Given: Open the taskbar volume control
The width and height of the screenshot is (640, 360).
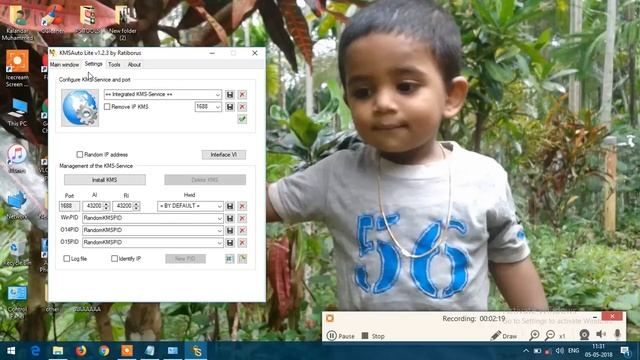Looking at the screenshot, I should pyautogui.click(x=560, y=351).
